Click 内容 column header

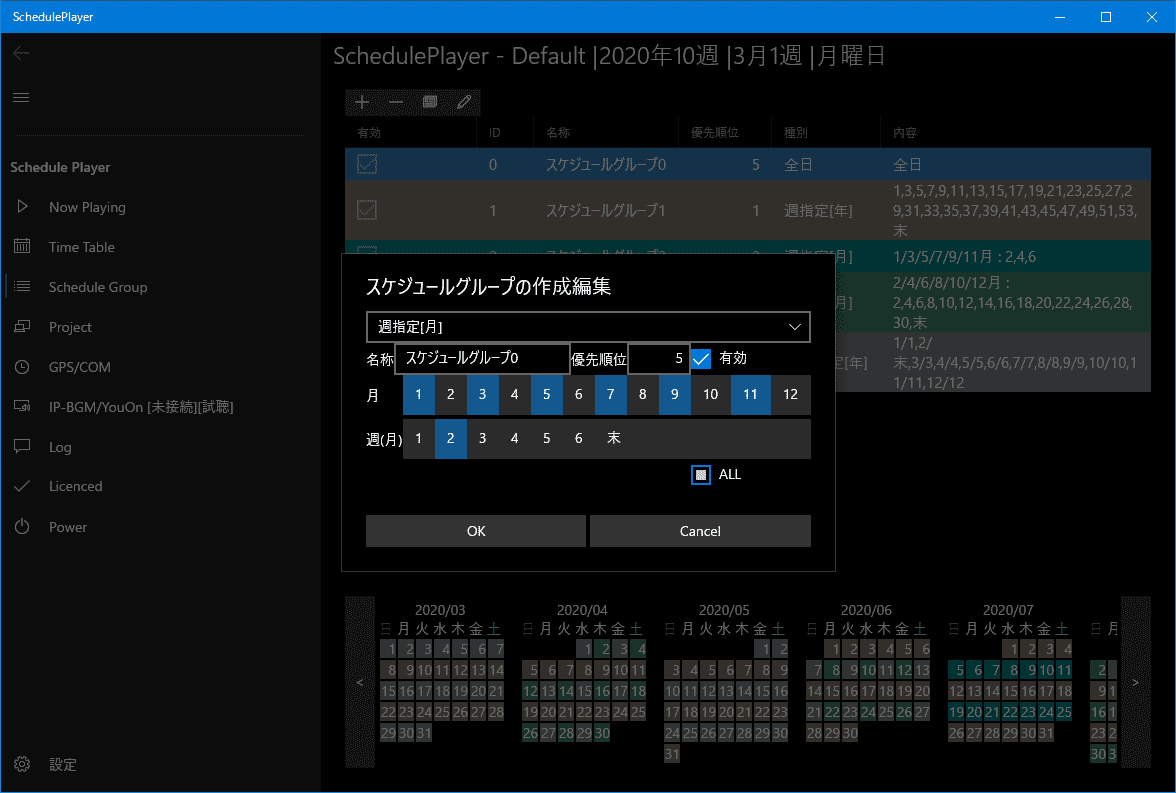click(x=904, y=133)
